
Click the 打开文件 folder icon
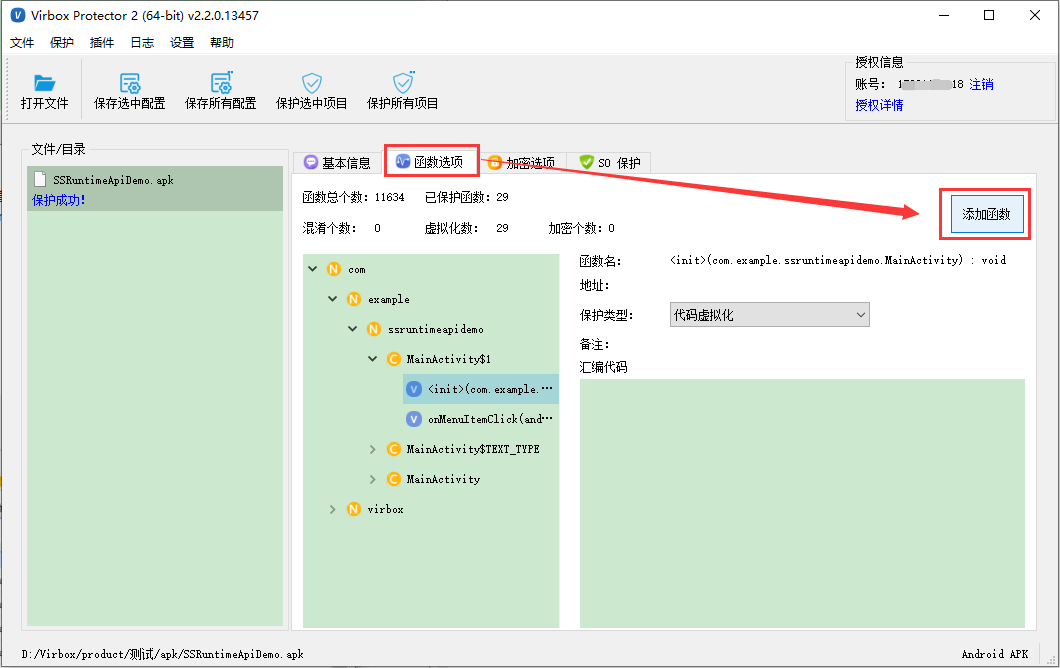click(x=44, y=82)
